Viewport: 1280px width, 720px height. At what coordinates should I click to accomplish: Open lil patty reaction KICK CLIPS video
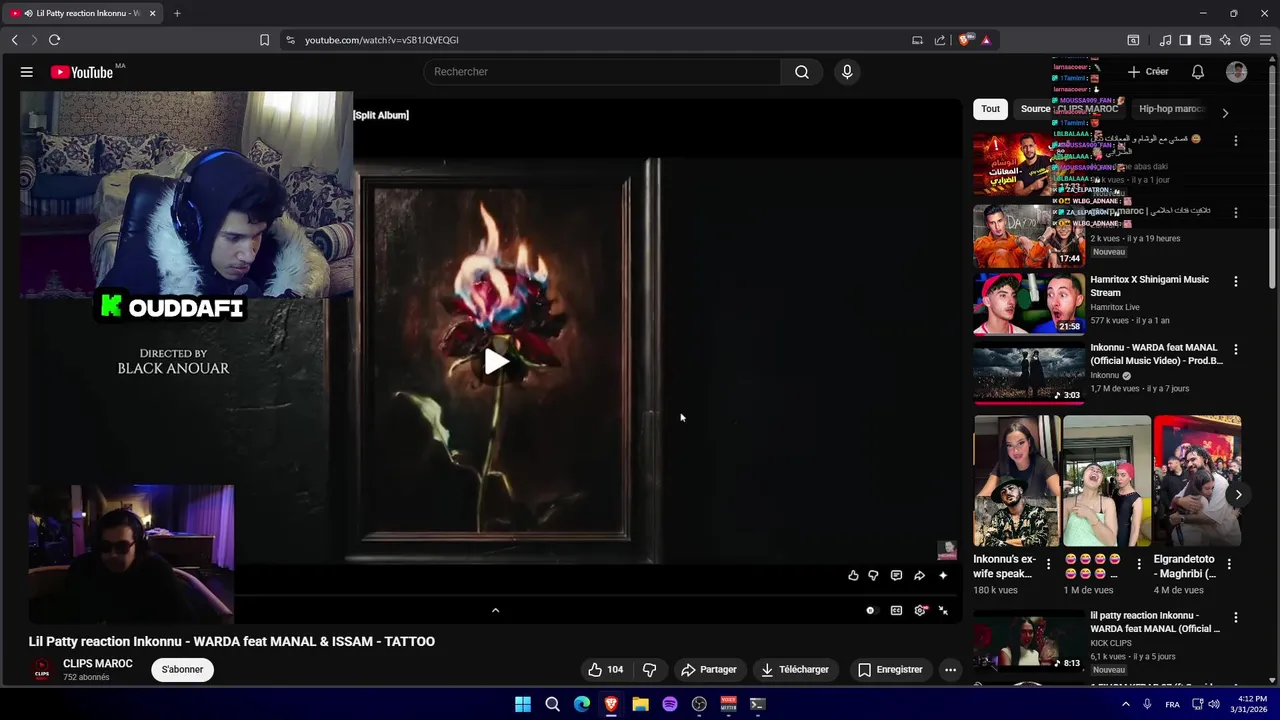(x=1155, y=622)
